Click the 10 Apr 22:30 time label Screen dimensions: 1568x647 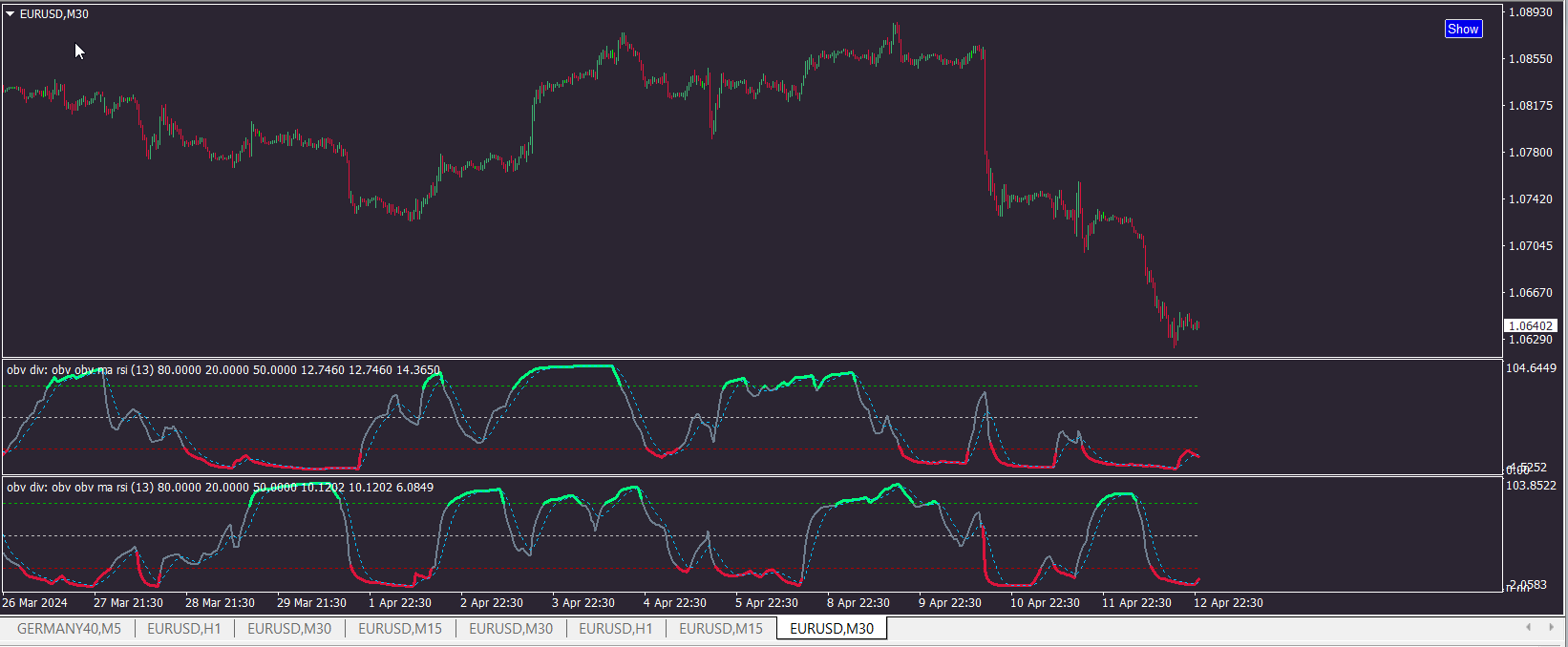[x=1045, y=603]
